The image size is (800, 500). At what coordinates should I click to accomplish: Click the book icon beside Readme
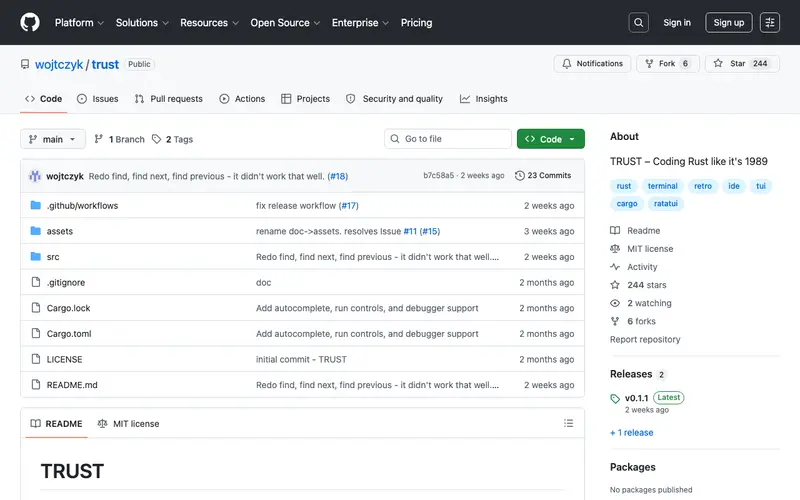615,231
